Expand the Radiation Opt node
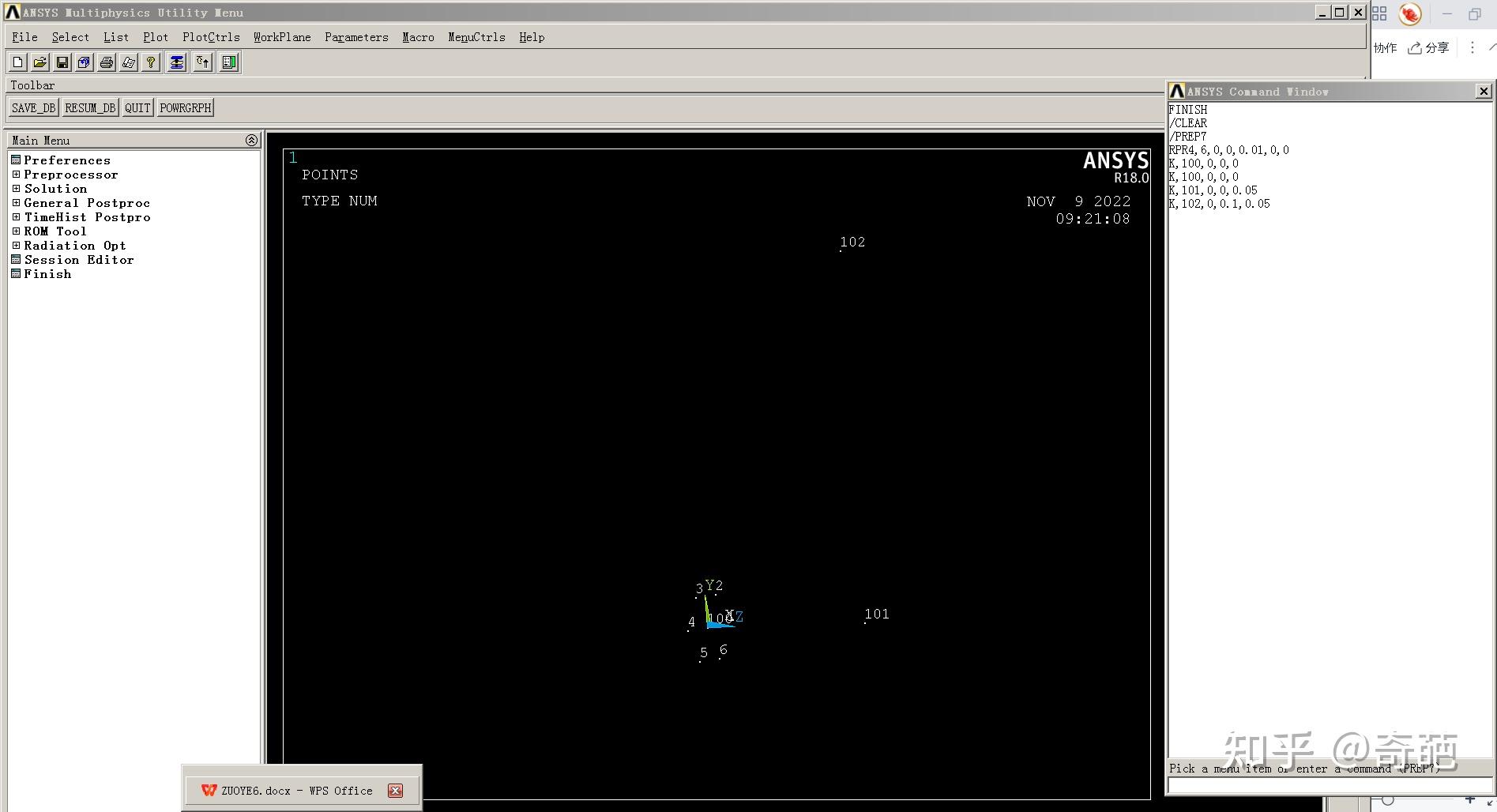The image size is (1497, 812). [x=16, y=246]
